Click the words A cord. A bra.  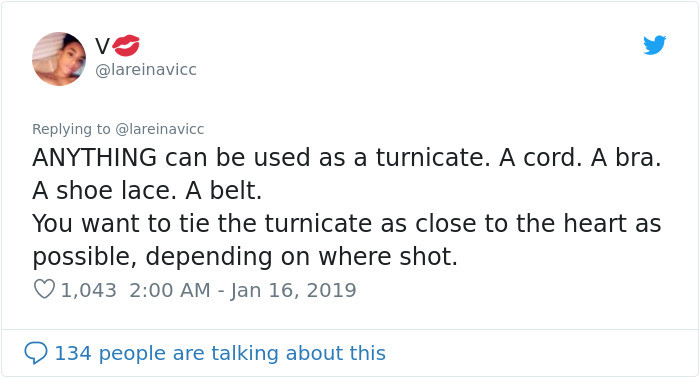(x=580, y=158)
